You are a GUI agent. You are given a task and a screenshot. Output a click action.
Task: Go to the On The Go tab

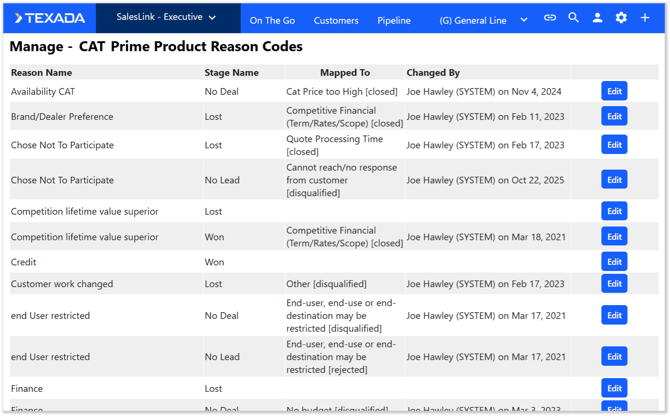coord(271,20)
